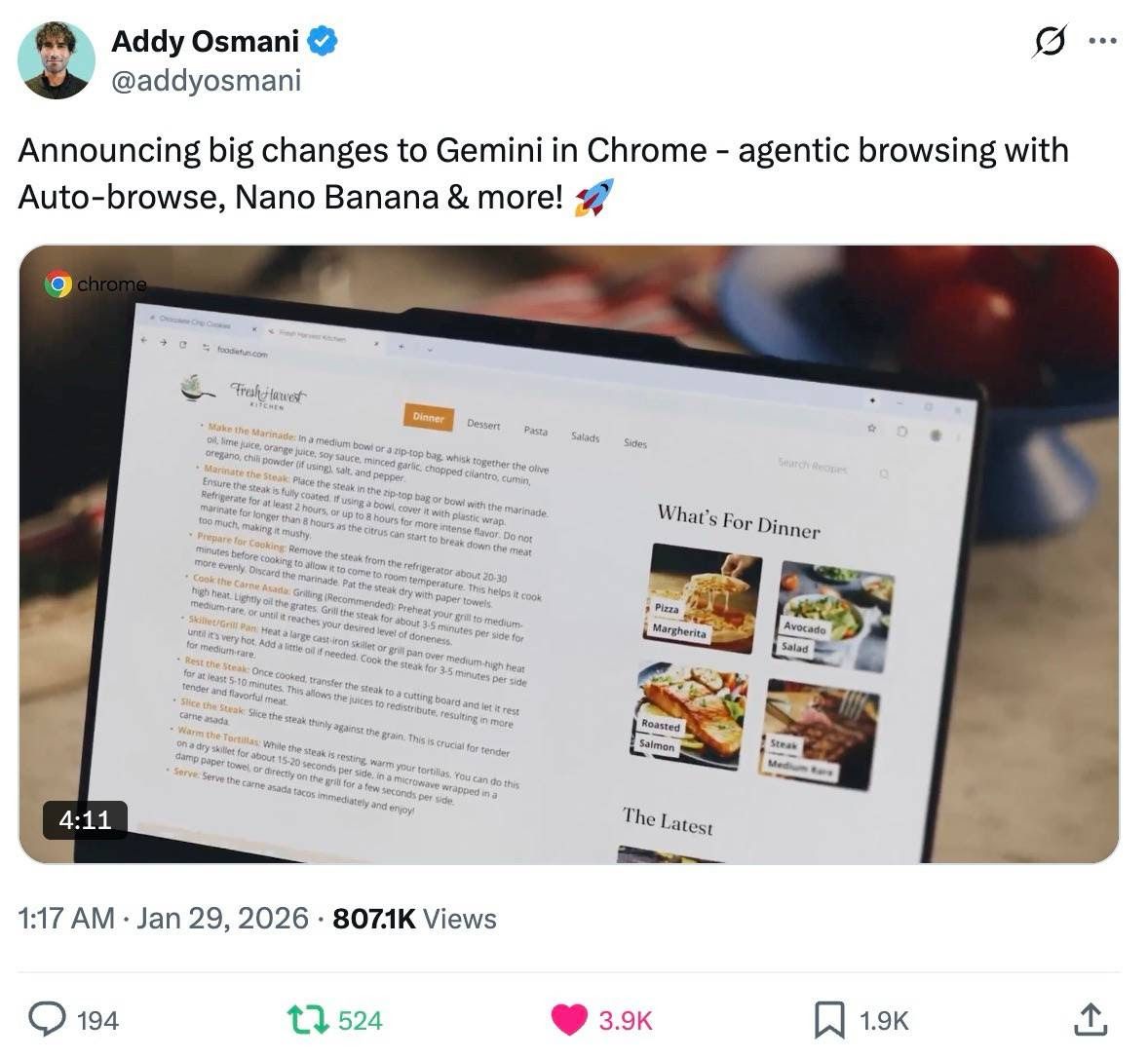Click the repost arrows icon
This screenshot has width=1148, height=1058.
click(309, 1020)
